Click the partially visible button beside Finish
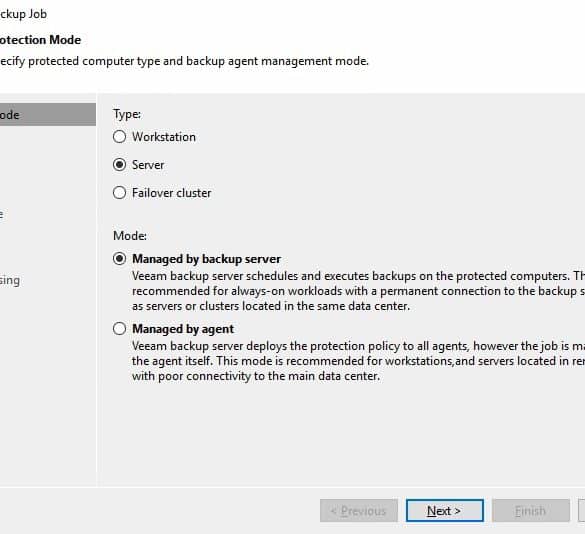The width and height of the screenshot is (585, 534). pyautogui.click(x=581, y=510)
